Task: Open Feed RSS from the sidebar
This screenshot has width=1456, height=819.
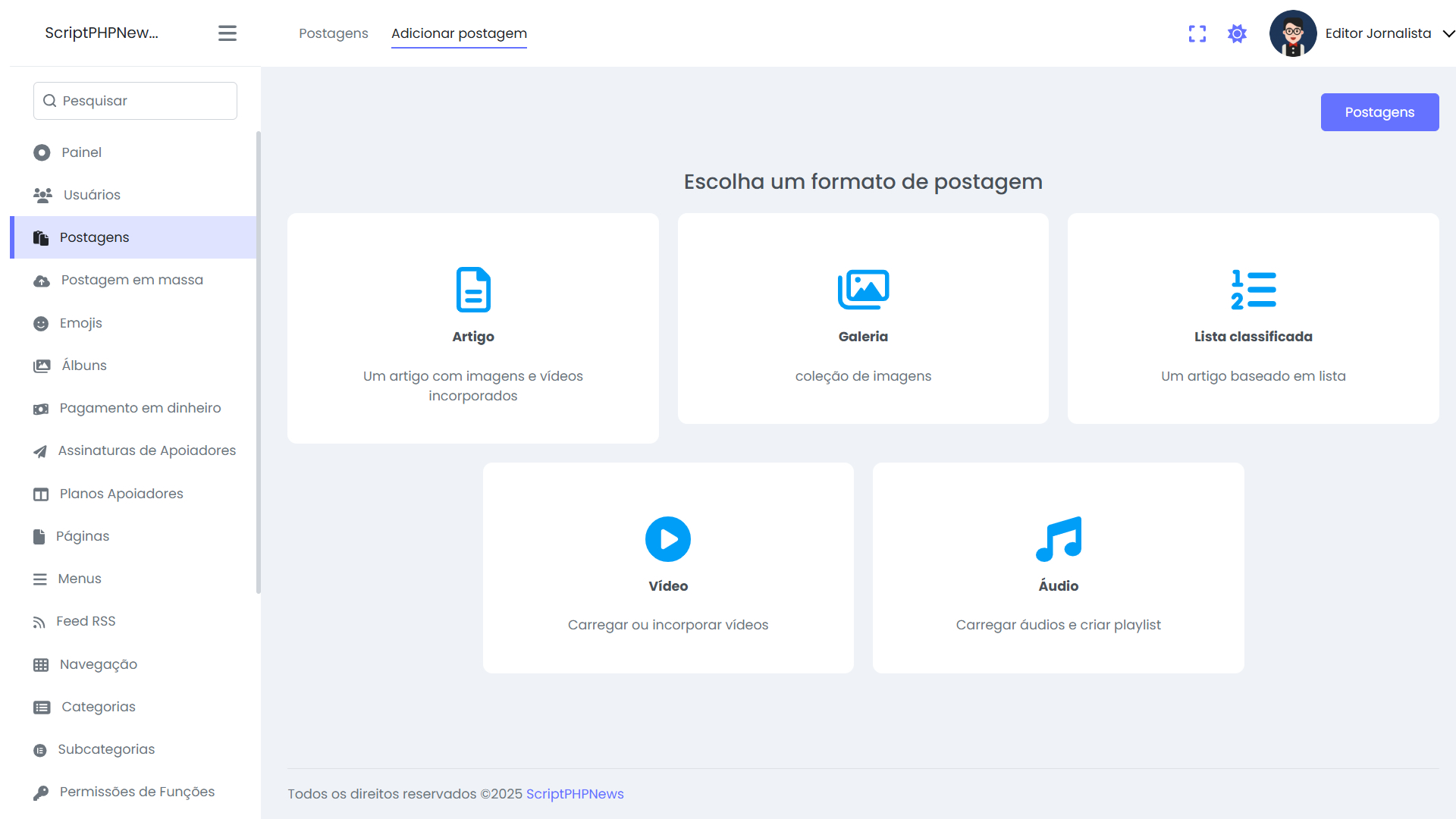Action: (x=86, y=622)
